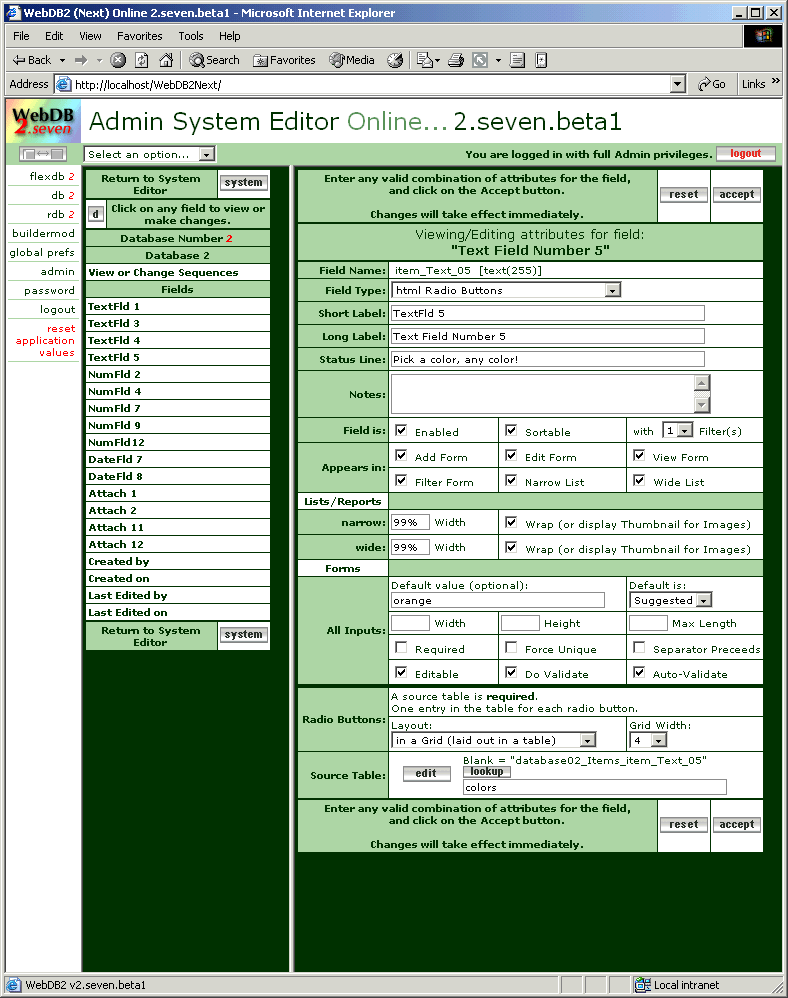788x998 pixels.
Task: Click the Local intranet zone icon
Action: pos(642,985)
